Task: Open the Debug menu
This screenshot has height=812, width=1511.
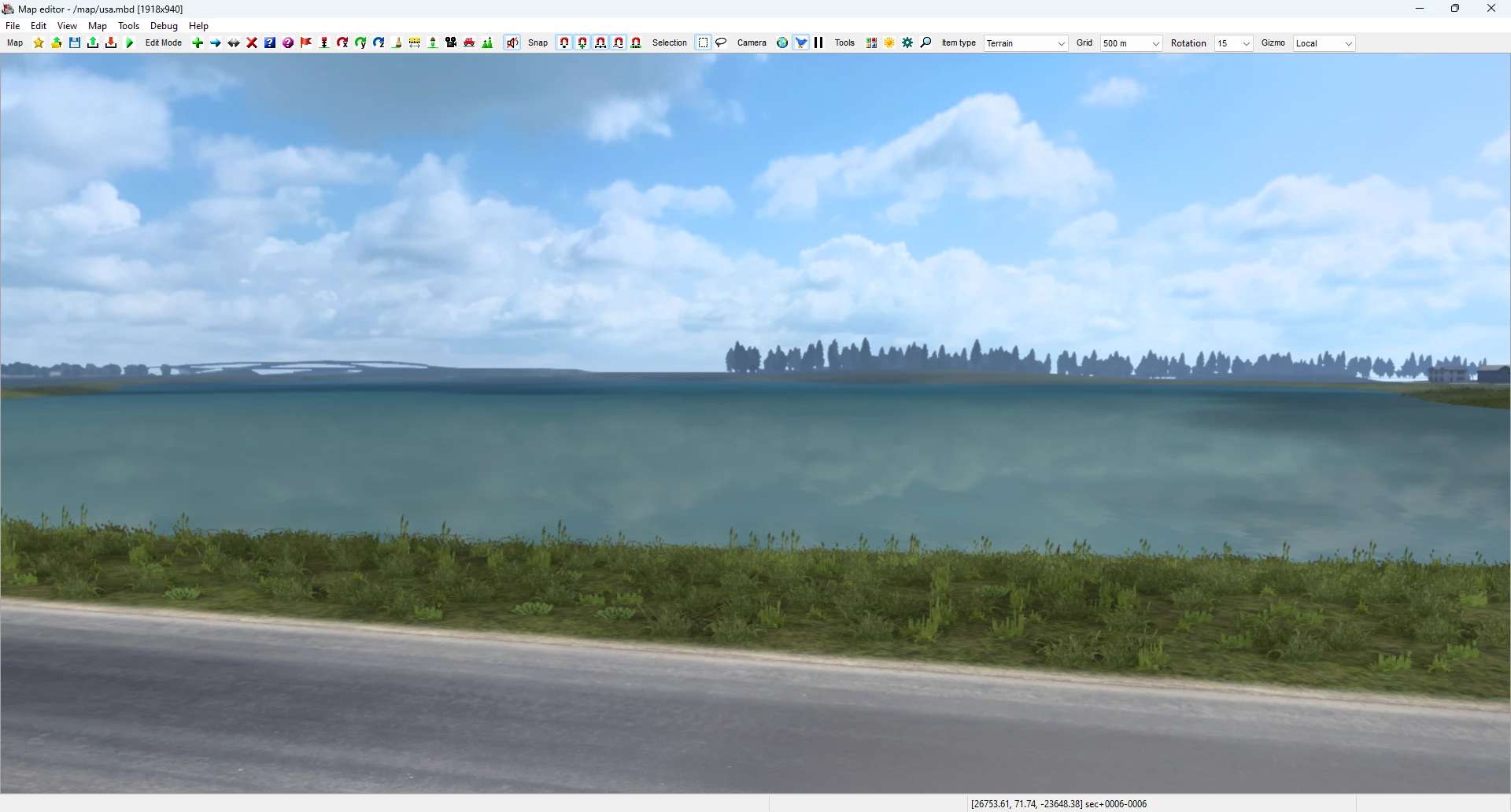Action: 164,26
